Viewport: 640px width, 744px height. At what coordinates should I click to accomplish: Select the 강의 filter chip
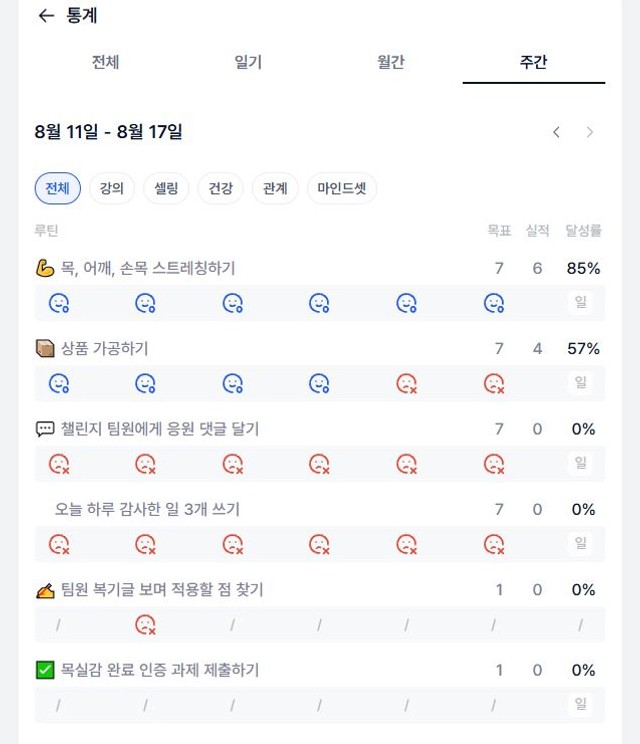pyautogui.click(x=111, y=188)
